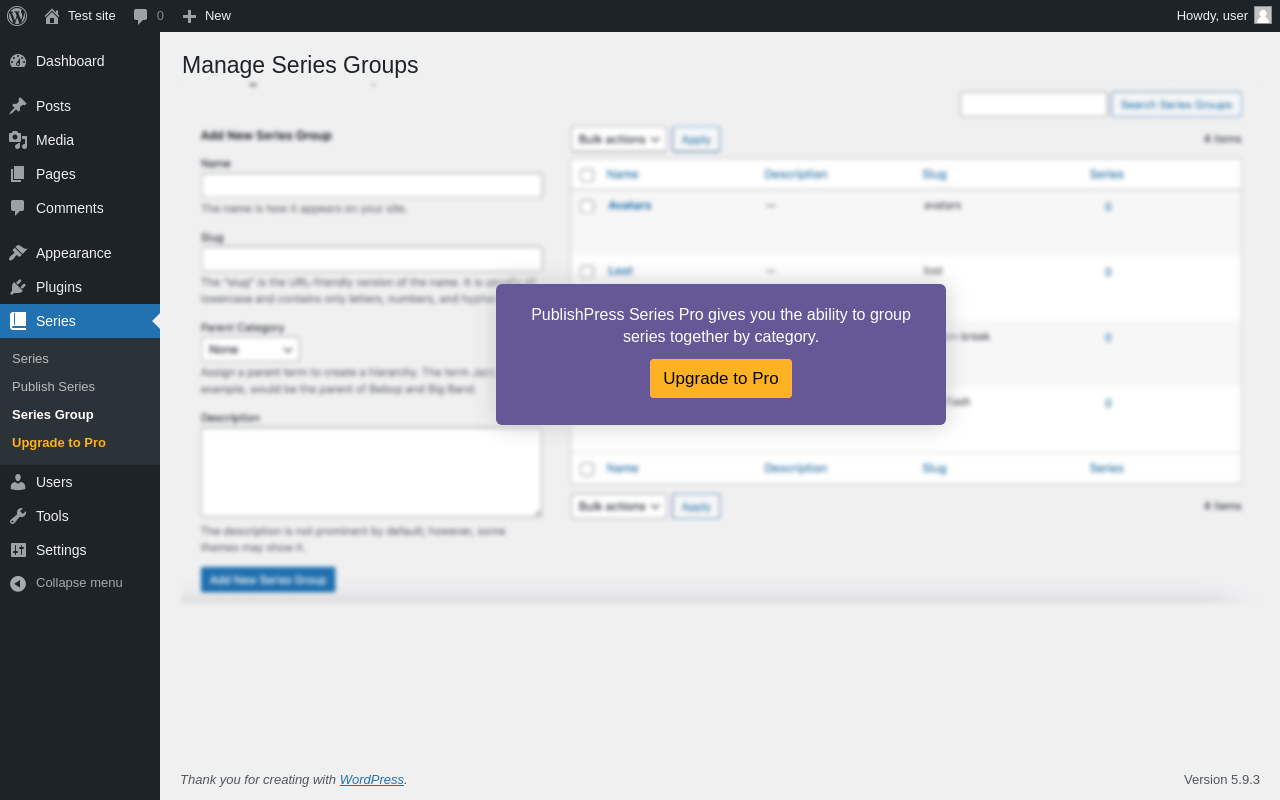Expand the bottom Bulk actions dropdown
The width and height of the screenshot is (1280, 800).
(619, 506)
